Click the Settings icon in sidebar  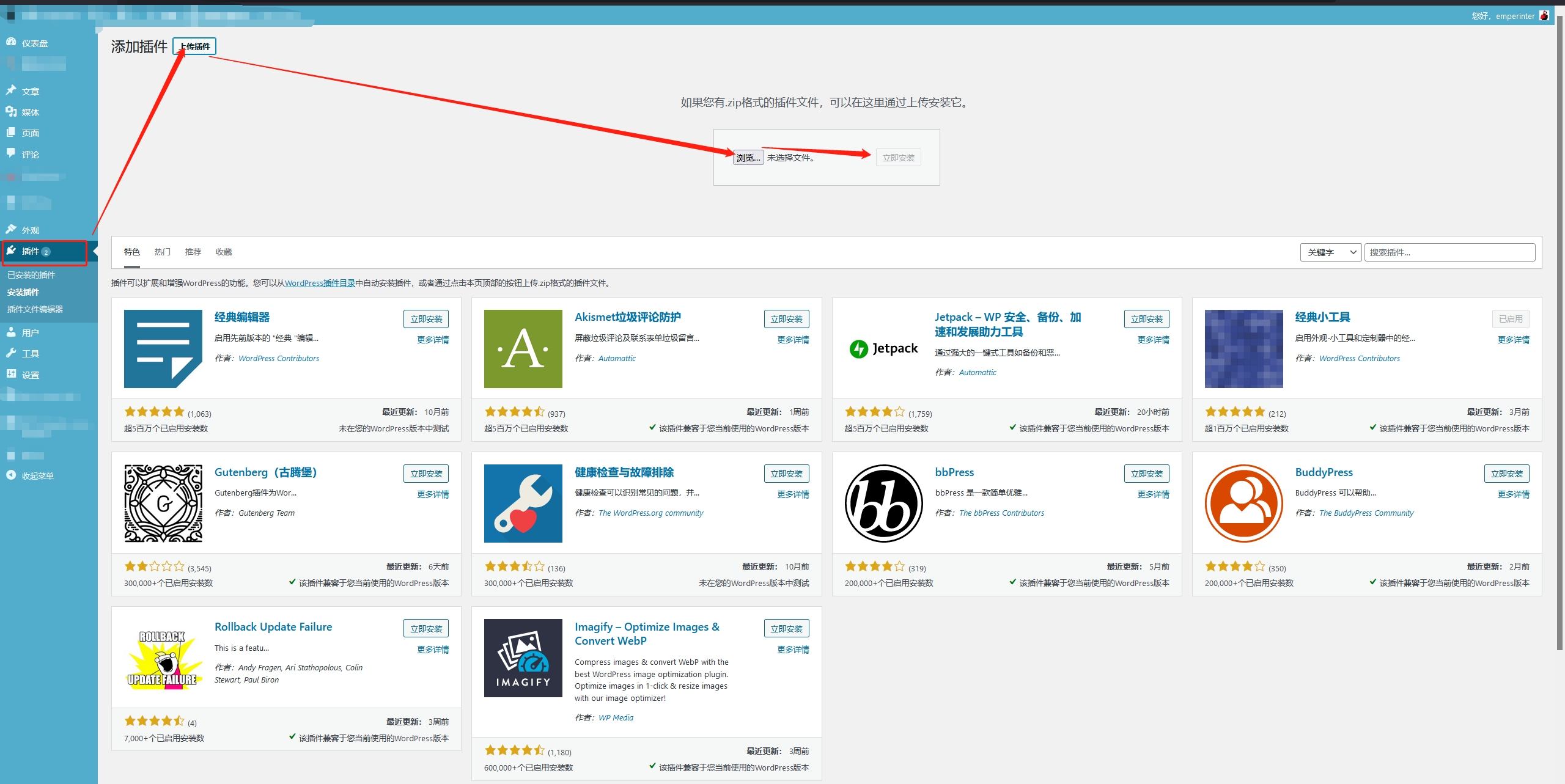tap(11, 374)
